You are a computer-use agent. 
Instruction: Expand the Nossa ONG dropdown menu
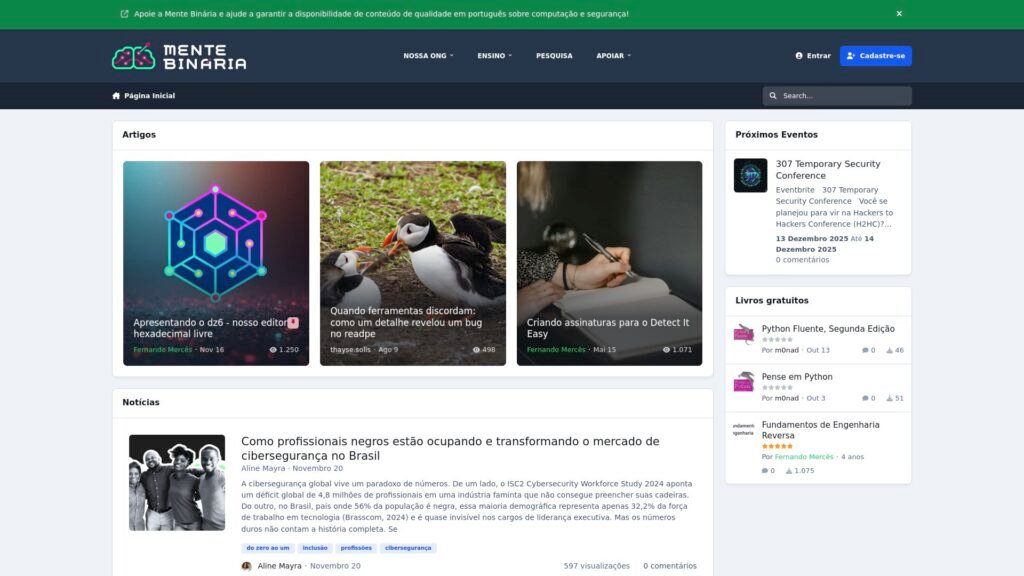(428, 56)
